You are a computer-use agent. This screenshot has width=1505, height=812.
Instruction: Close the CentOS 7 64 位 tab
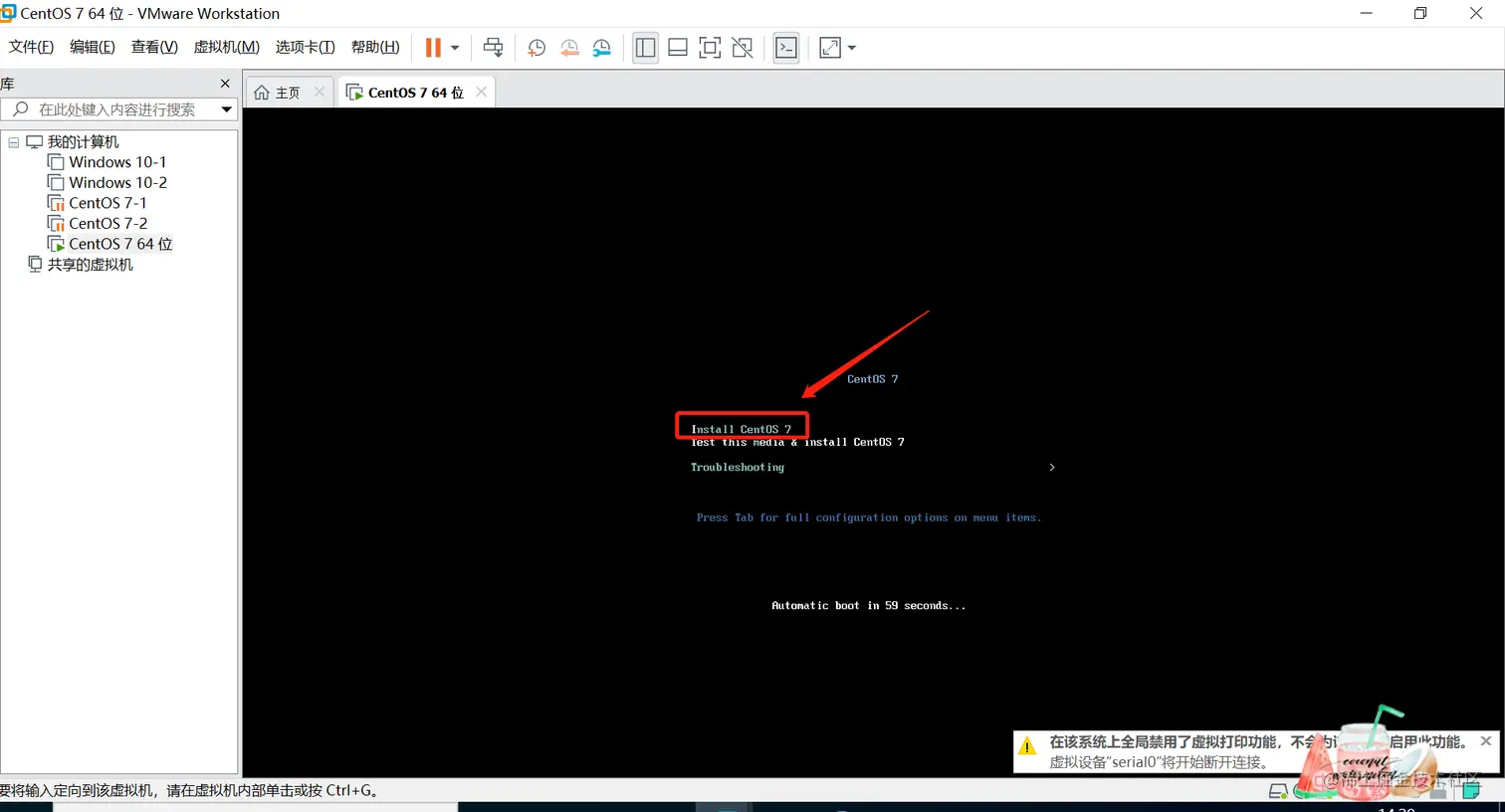point(482,92)
